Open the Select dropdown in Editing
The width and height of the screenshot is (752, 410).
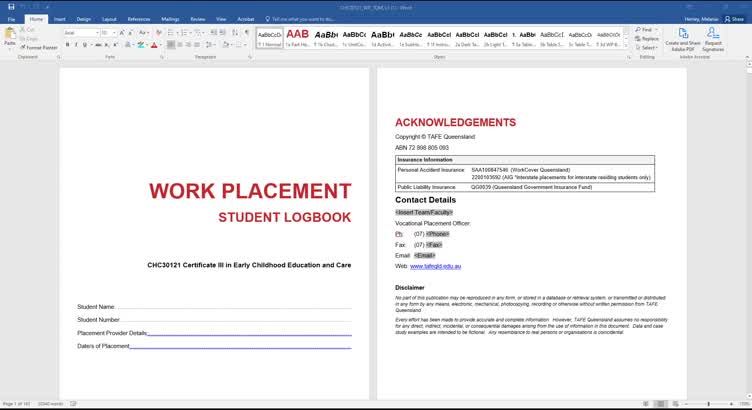(x=649, y=47)
